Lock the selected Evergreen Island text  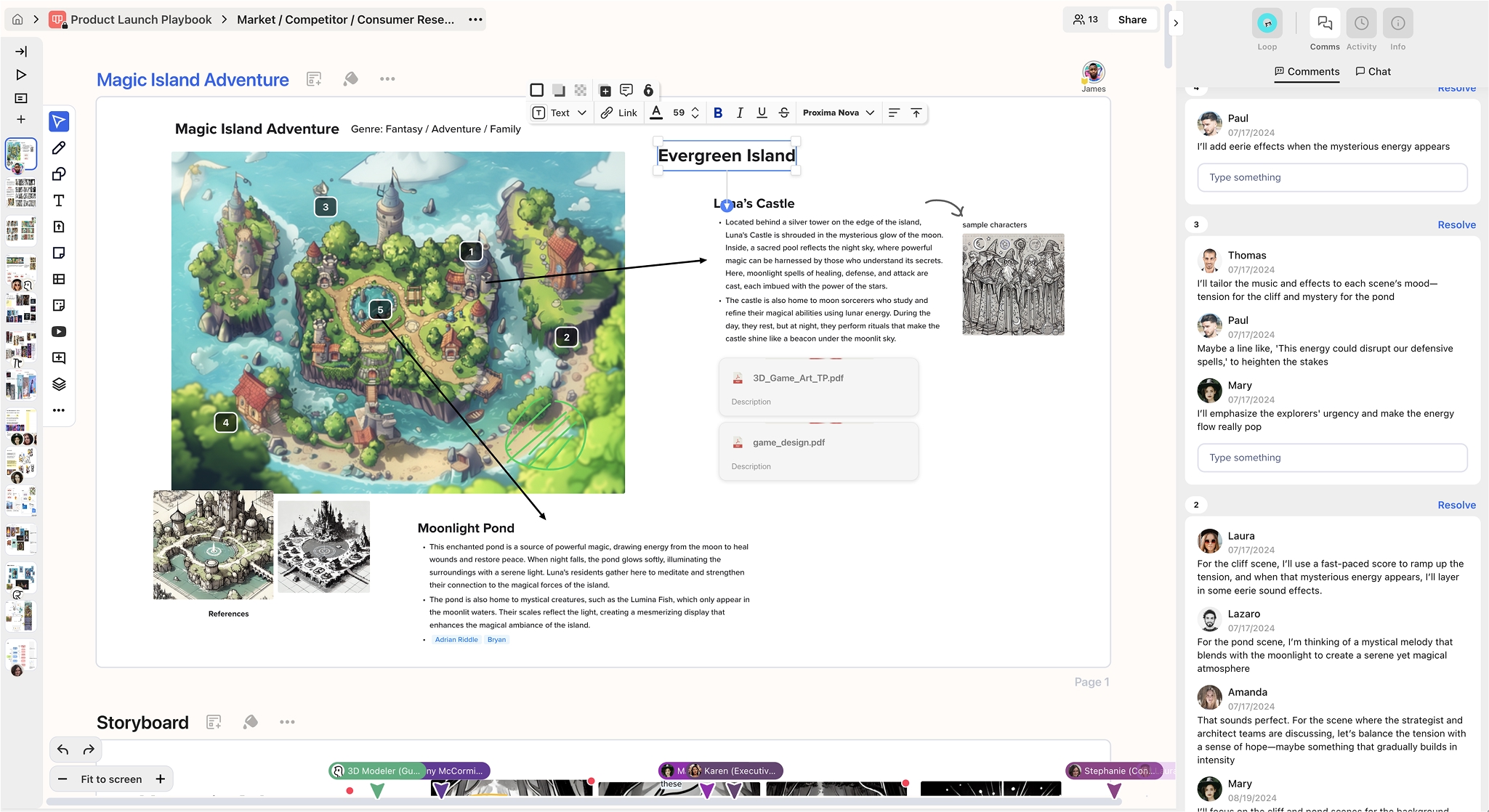(x=648, y=90)
